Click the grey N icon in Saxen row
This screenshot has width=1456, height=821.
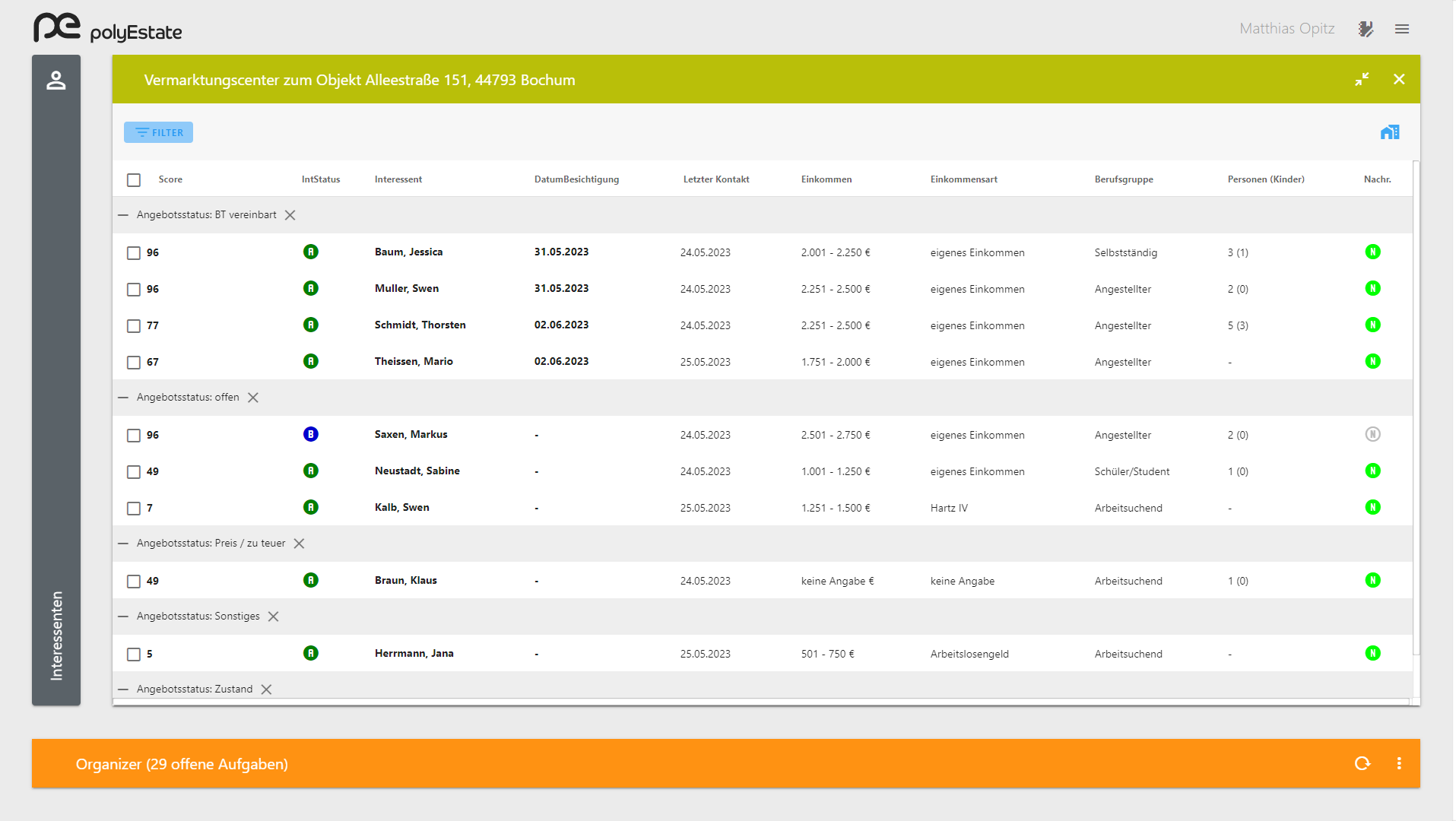(1372, 434)
